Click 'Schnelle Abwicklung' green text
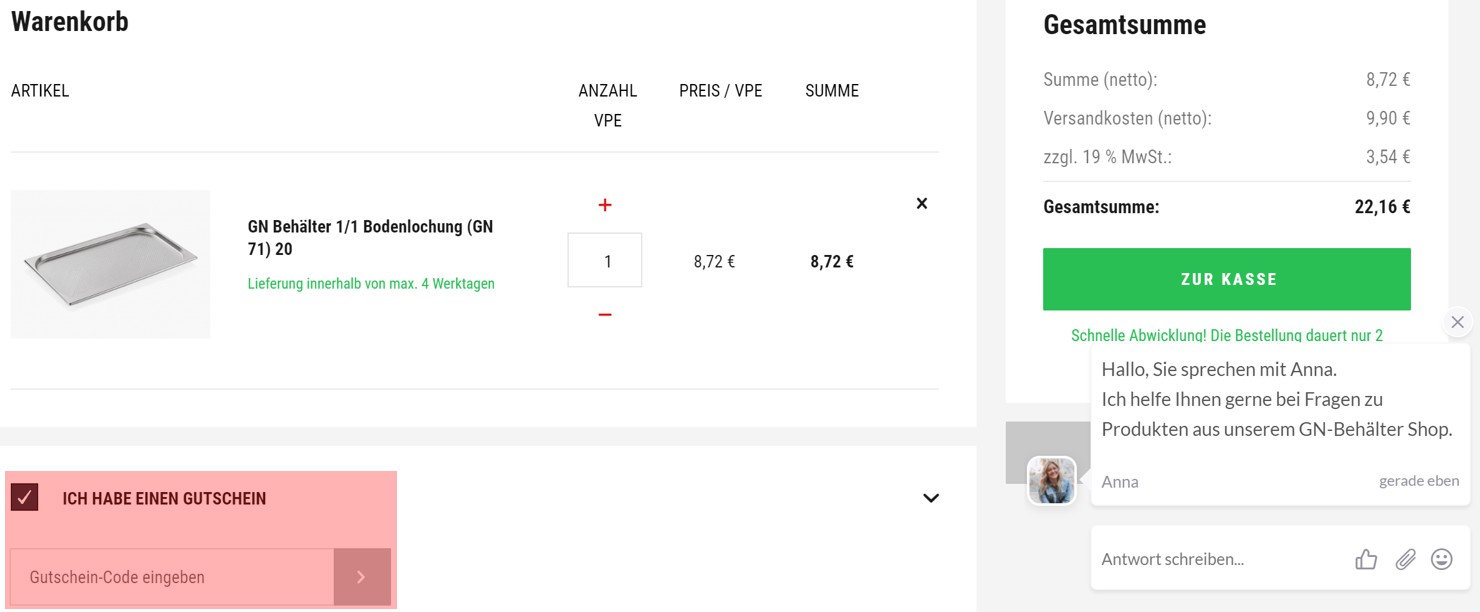 tap(1226, 335)
